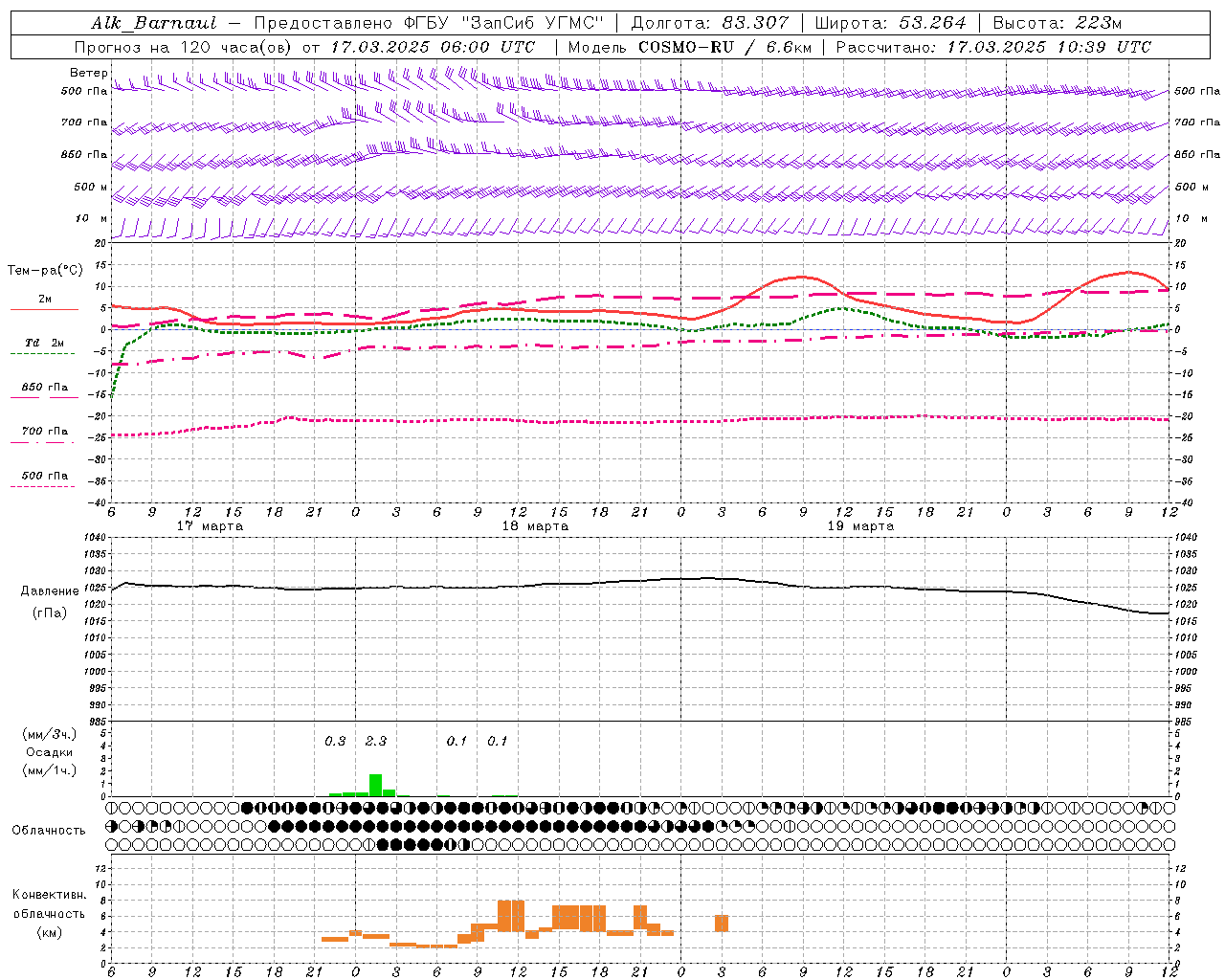Click the '18 марта' date label
The image size is (1225, 980).
pos(536,526)
